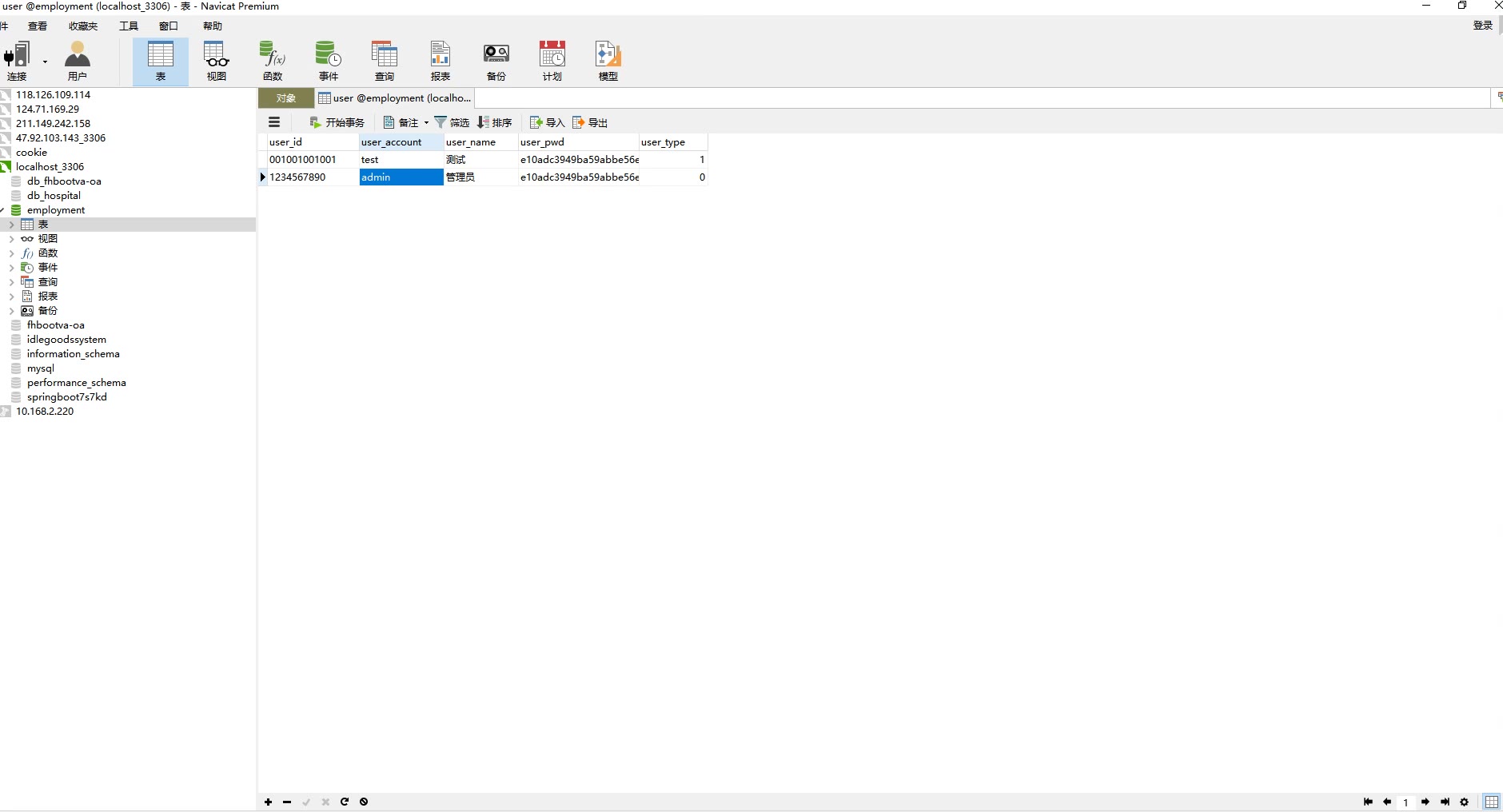The image size is (1503, 812).
Task: Open the 事件 (Event) toolbar icon
Action: click(x=329, y=62)
